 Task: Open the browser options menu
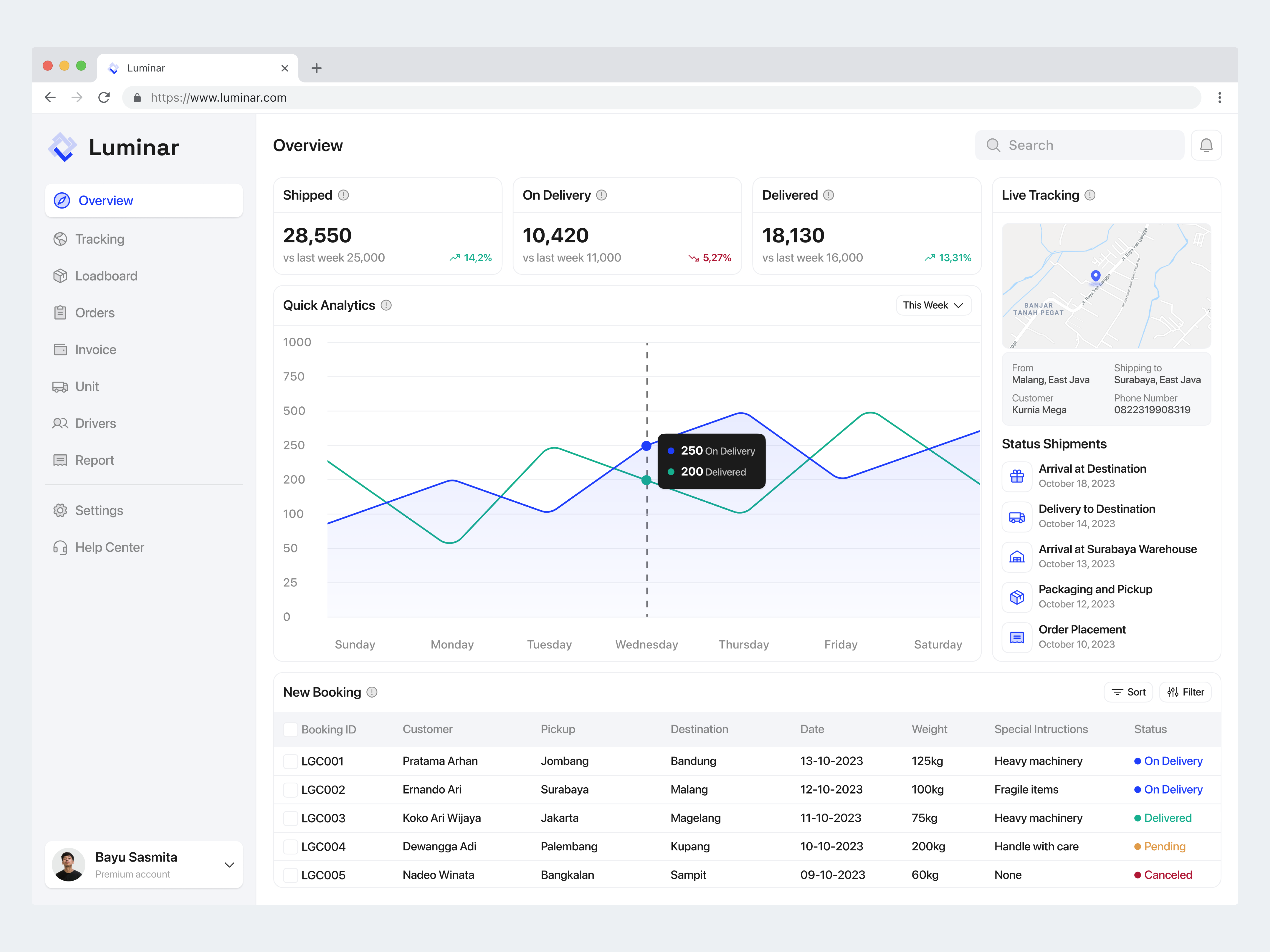1220,98
